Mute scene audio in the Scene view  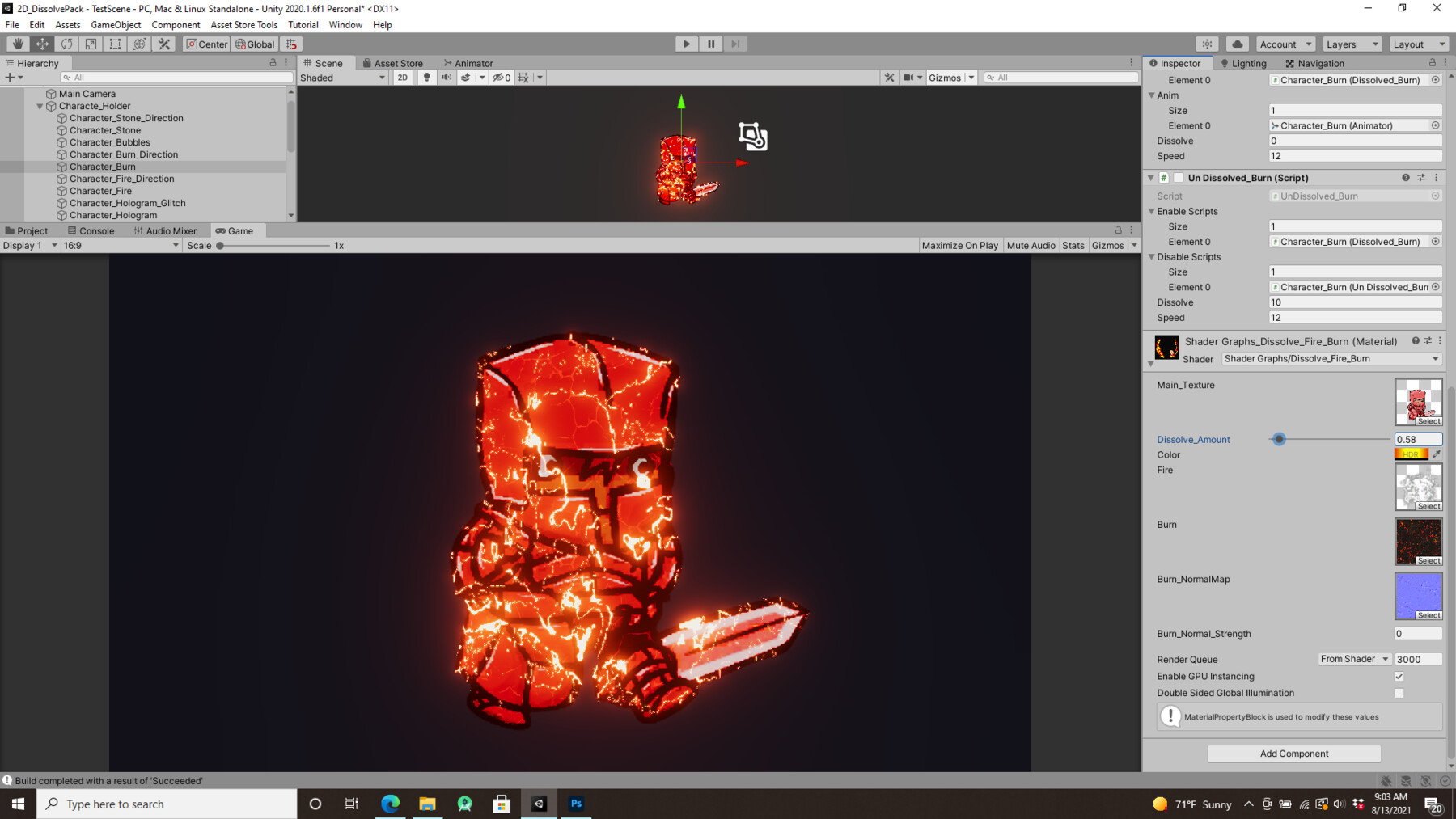(447, 77)
